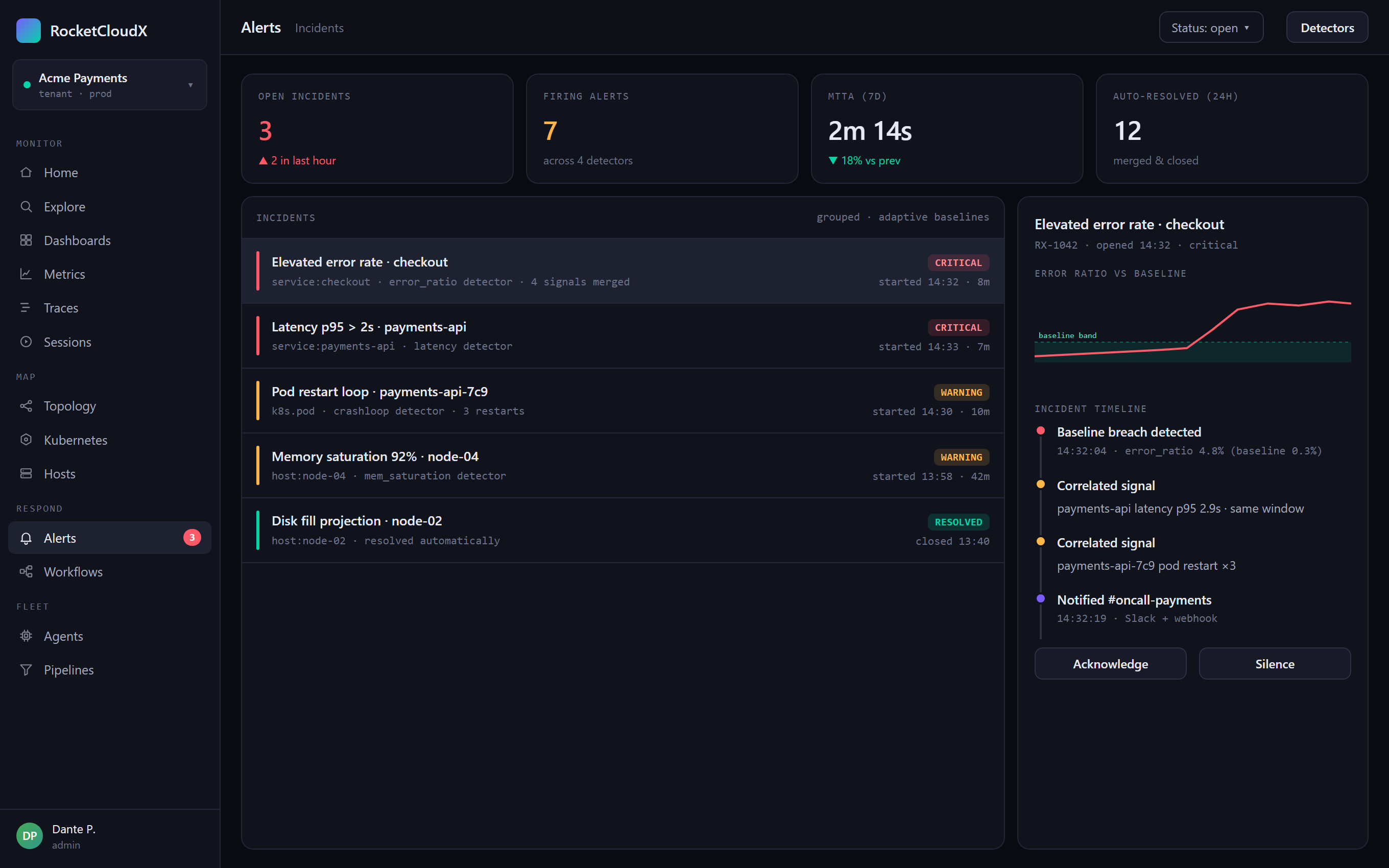Open the Home menu item
The height and width of the screenshot is (868, 1389).
(x=110, y=172)
